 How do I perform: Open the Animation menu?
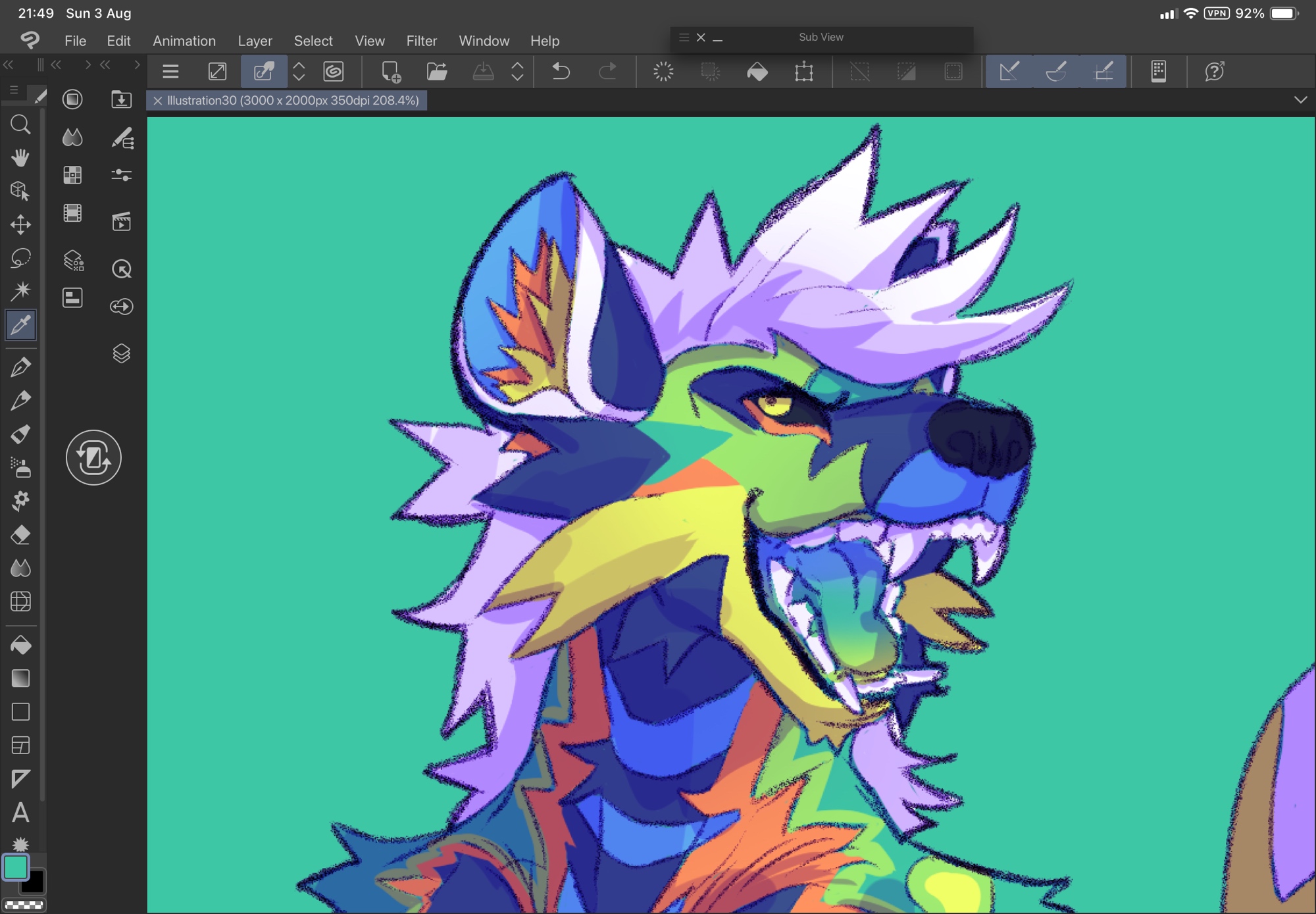point(184,41)
